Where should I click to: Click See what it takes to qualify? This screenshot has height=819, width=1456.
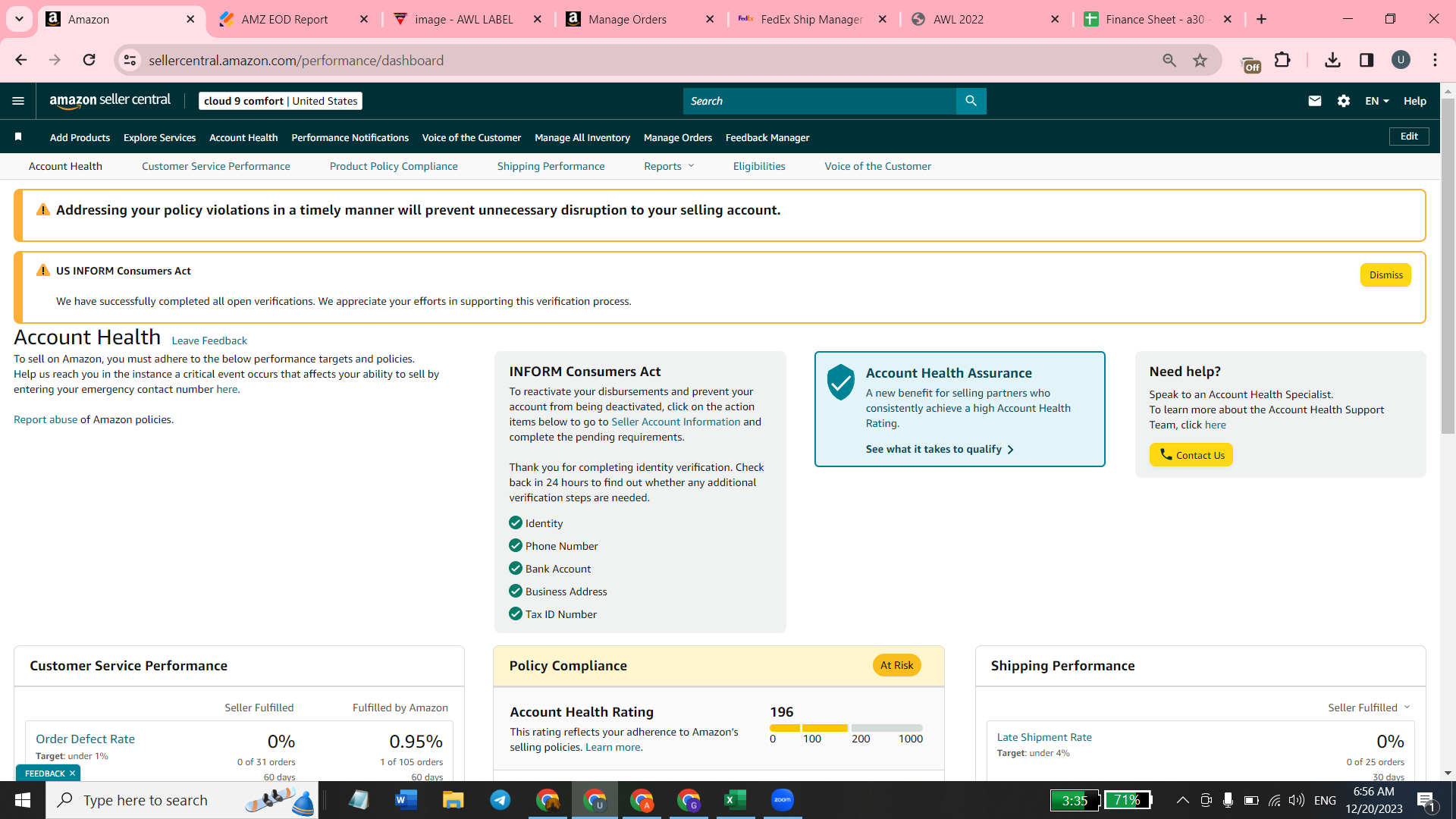940,449
